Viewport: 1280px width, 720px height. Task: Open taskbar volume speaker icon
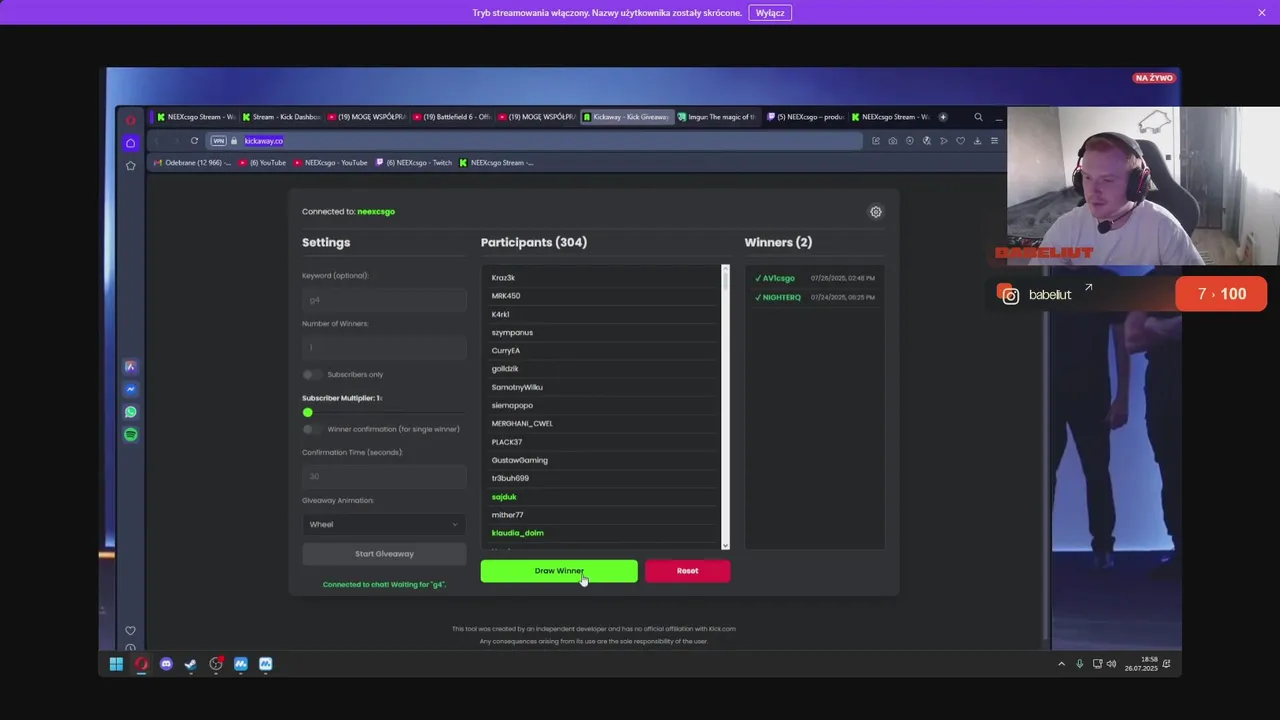(1111, 664)
